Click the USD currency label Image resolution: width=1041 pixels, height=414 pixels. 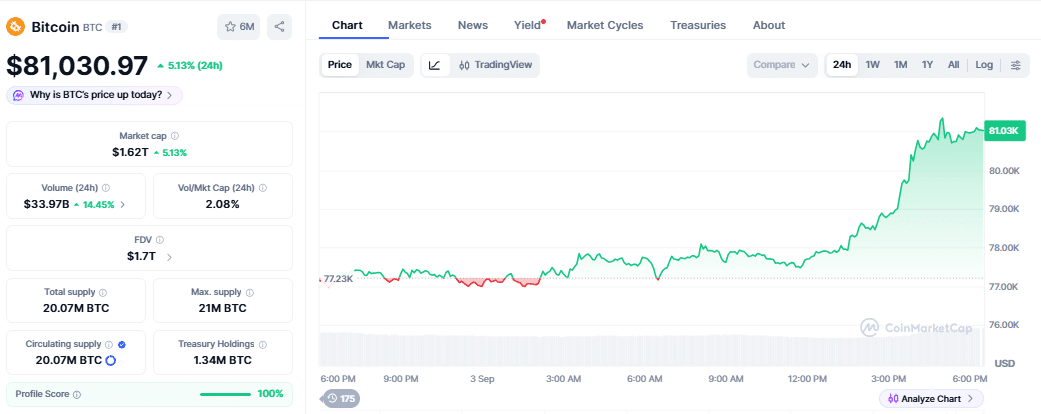1004,364
